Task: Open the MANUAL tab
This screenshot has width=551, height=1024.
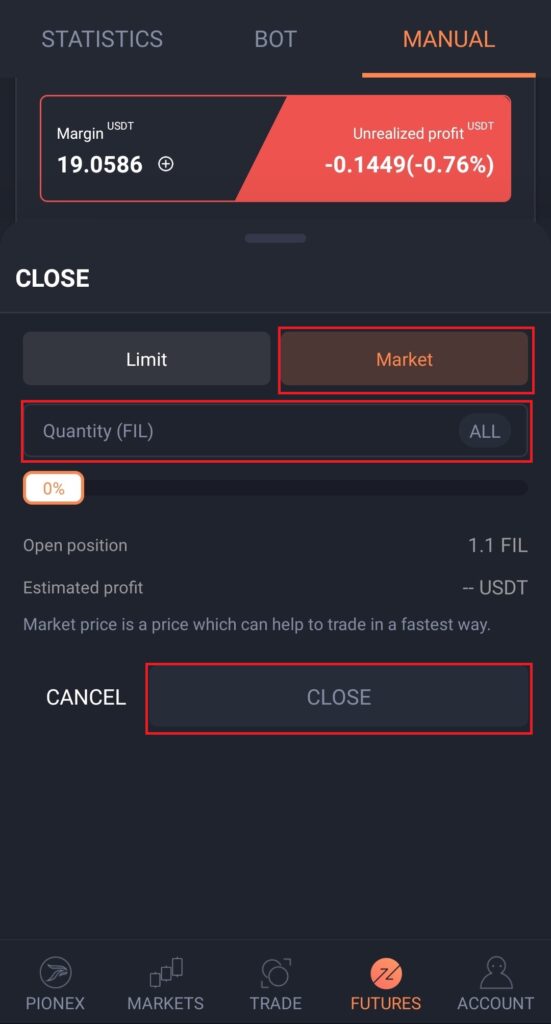Action: click(449, 39)
